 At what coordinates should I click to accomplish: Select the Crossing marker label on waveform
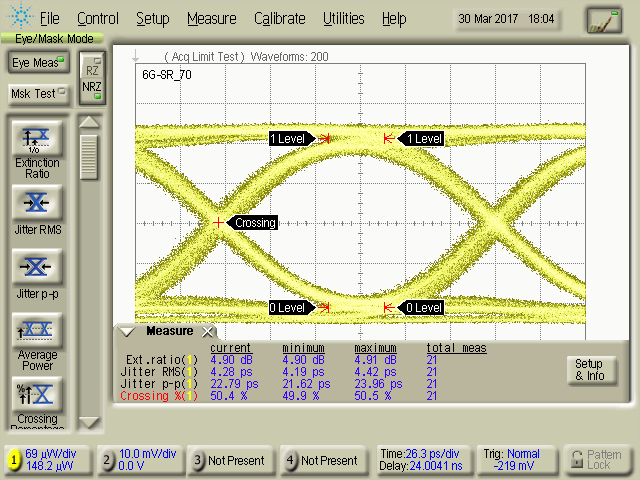(x=252, y=223)
